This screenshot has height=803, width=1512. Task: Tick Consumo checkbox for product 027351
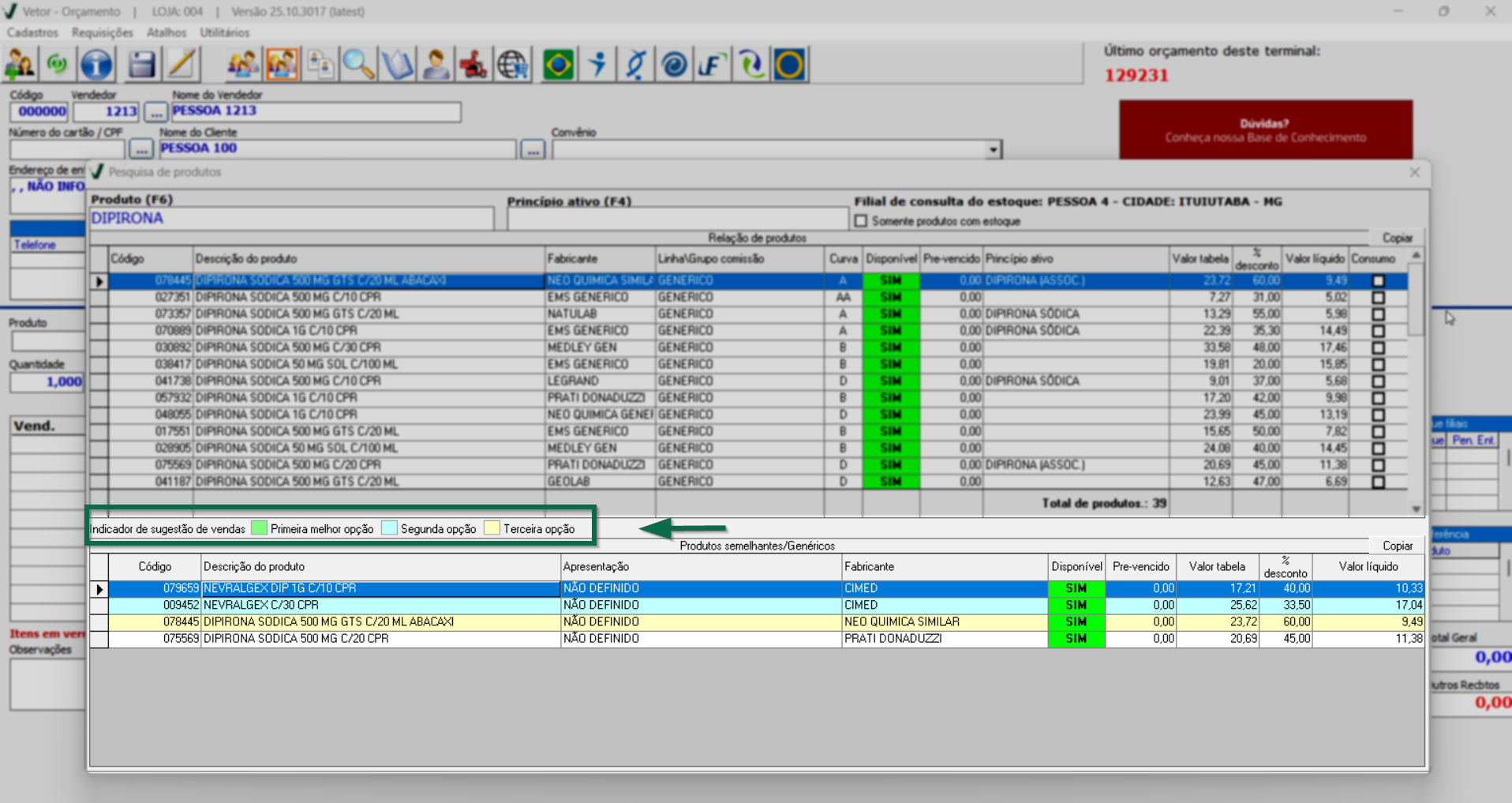(1378, 298)
